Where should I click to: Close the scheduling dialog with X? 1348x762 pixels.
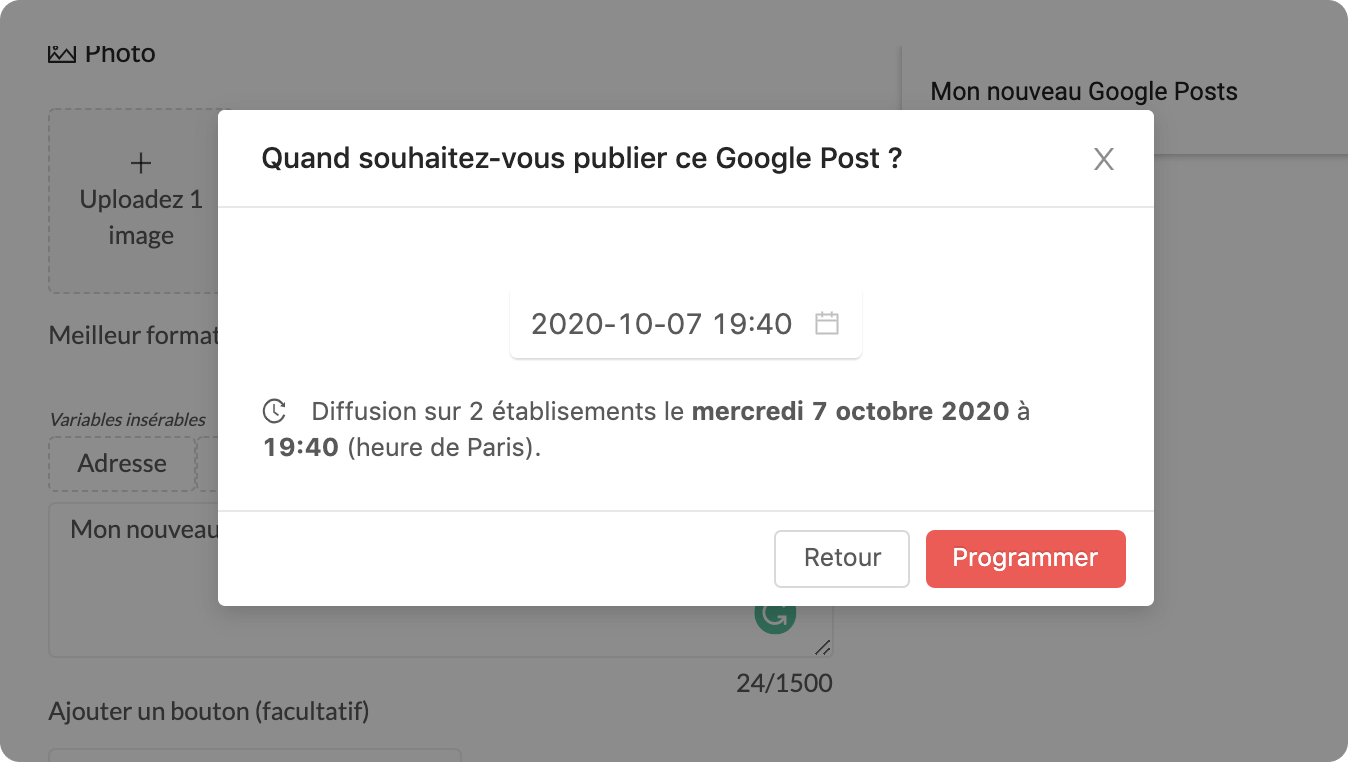coord(1103,159)
